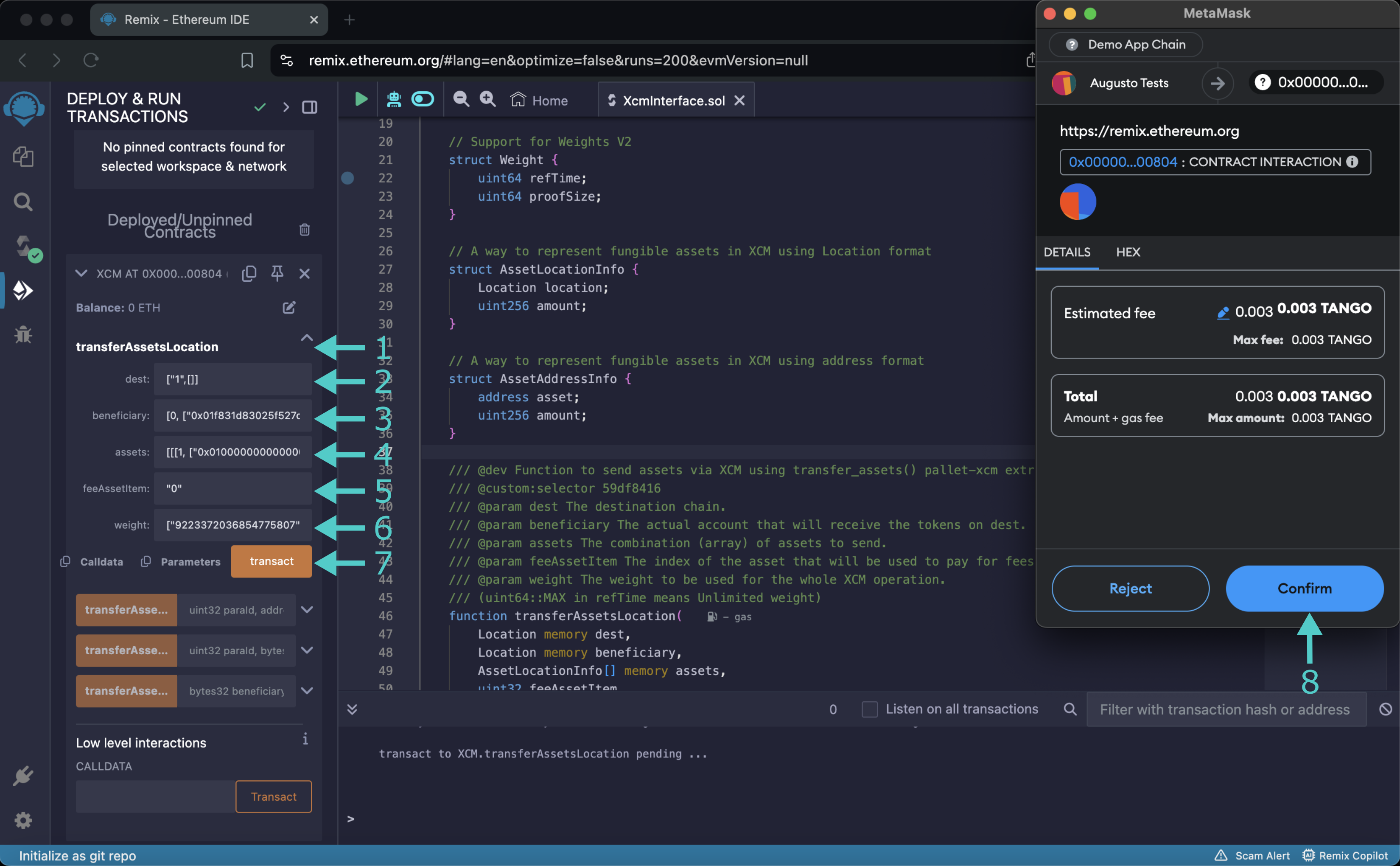Copy the XCM contract address
The width and height of the screenshot is (1400, 866).
point(249,273)
